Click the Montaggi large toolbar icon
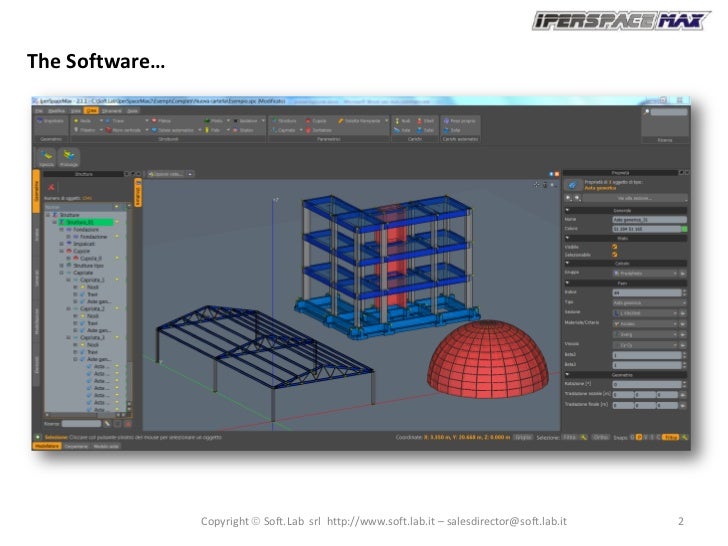This screenshot has height=546, width=728. (x=69, y=156)
